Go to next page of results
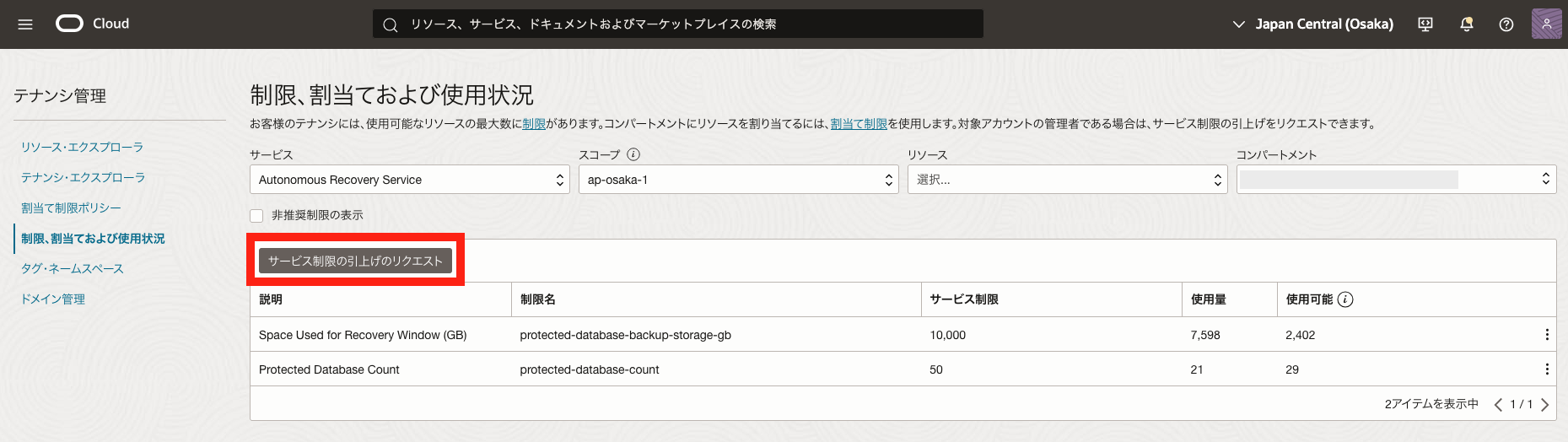Screen dimensions: 1568x442 1545,405
